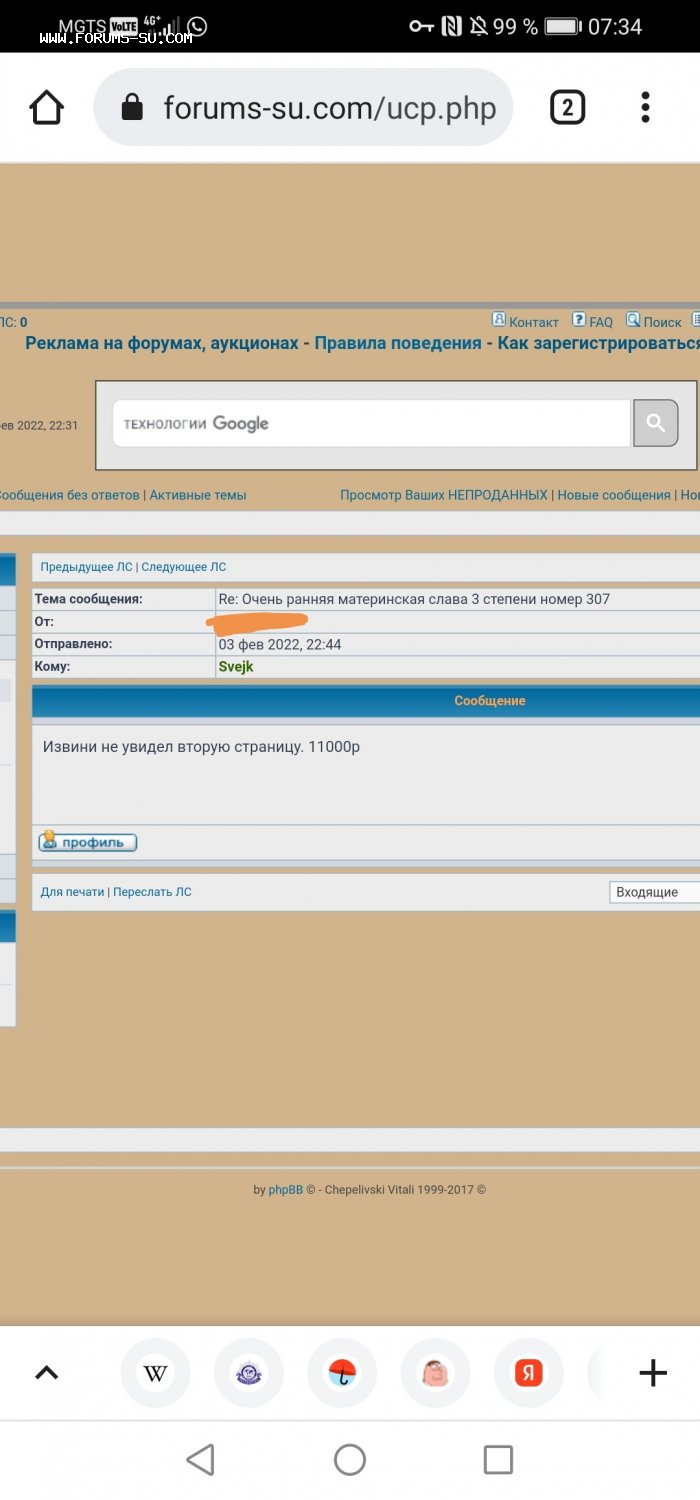
Task: Click the Google search magnifier button
Action: 655,423
